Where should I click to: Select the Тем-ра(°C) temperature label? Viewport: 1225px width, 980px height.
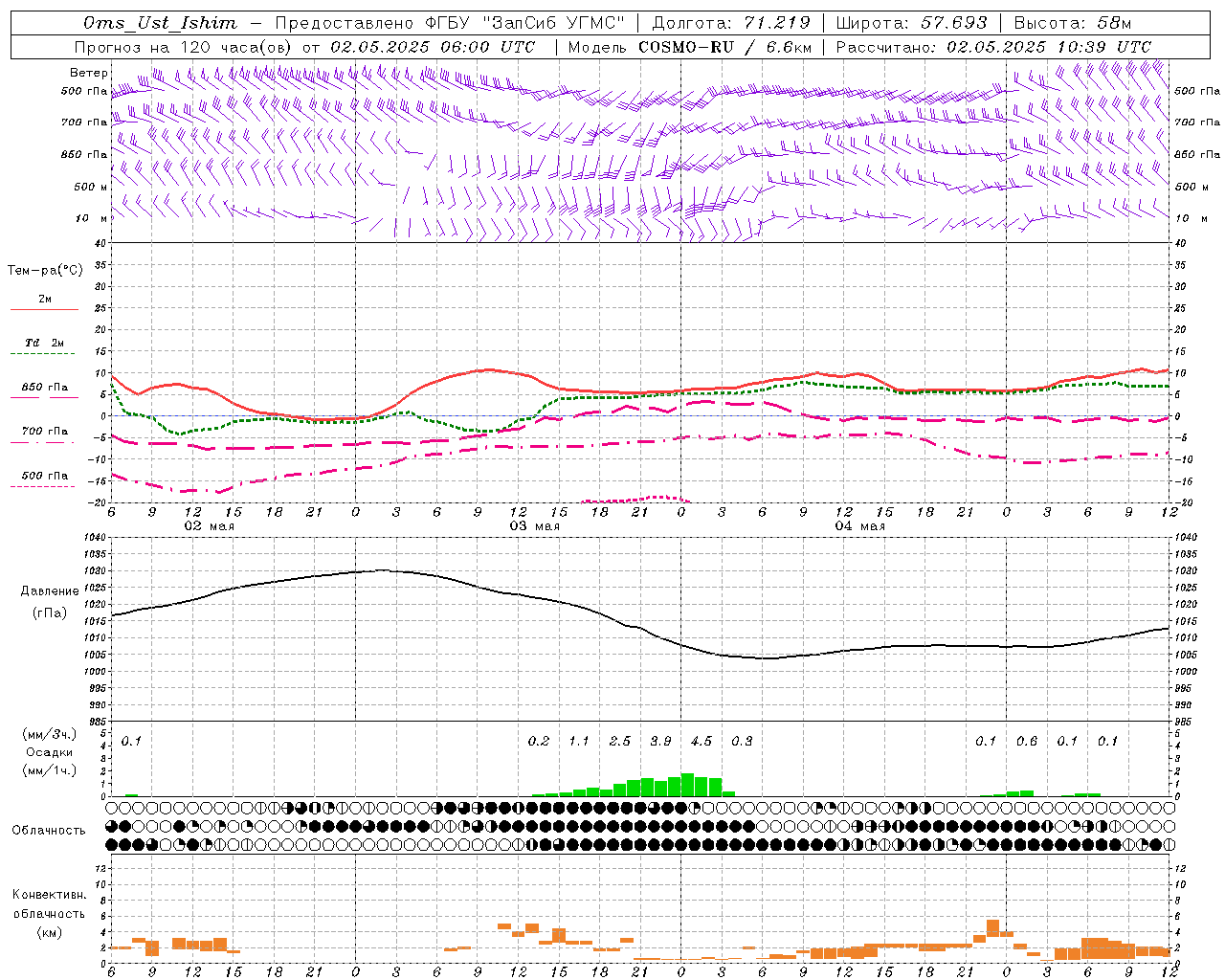[x=45, y=271]
